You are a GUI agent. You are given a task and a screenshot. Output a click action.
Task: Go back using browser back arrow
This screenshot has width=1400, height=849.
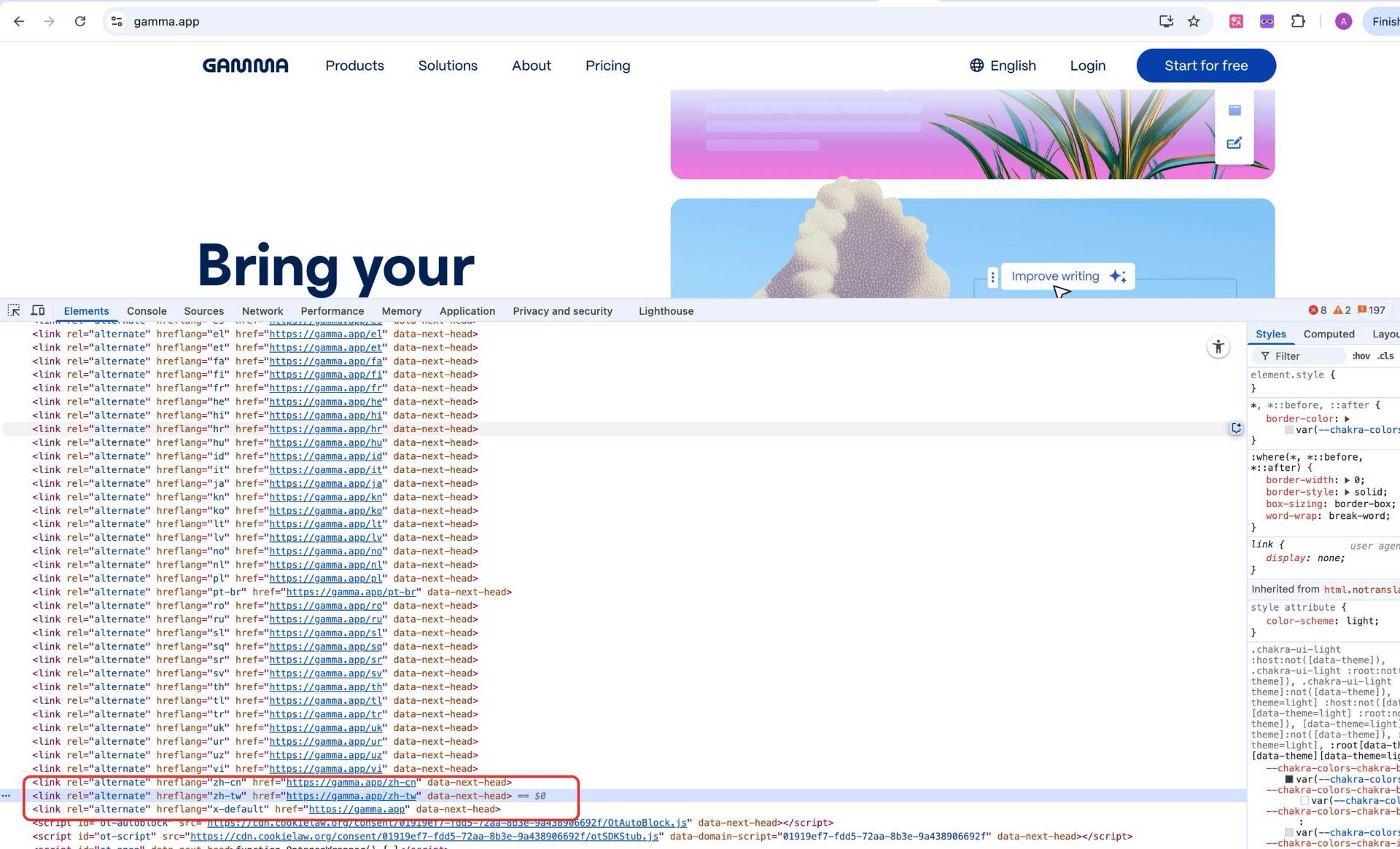[x=19, y=21]
